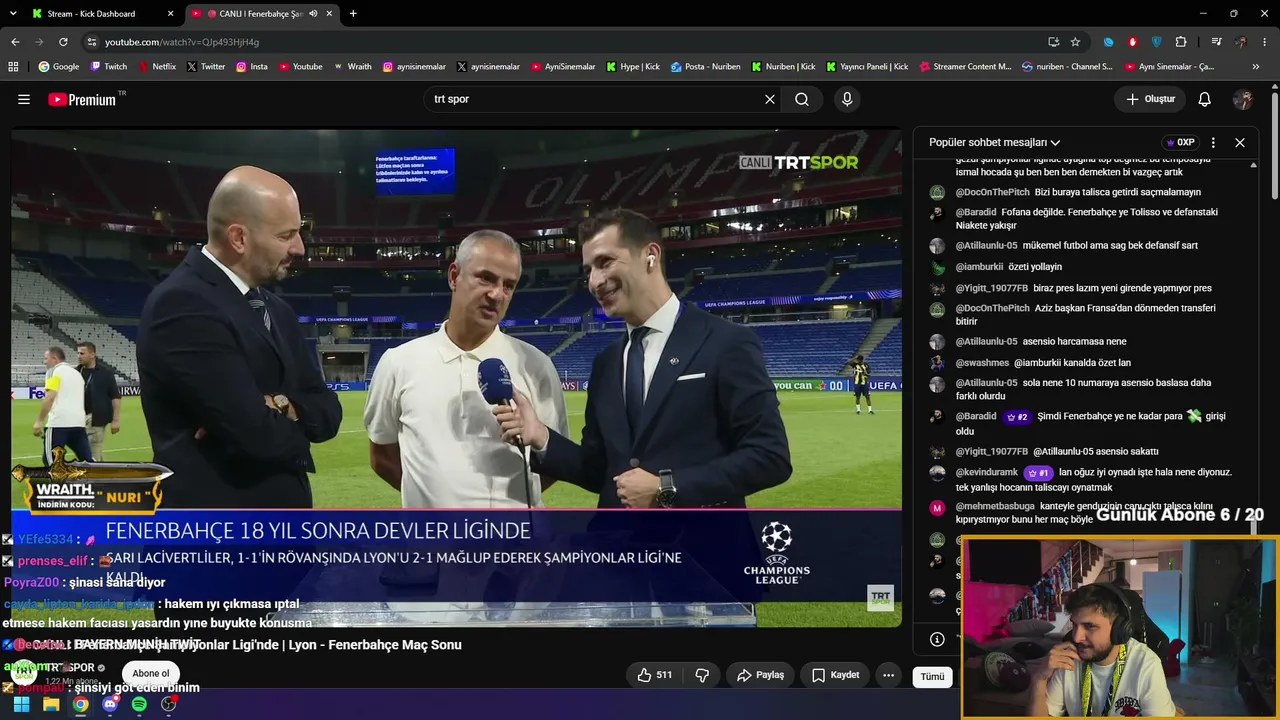The image size is (1280, 720).
Task: Open Chrome profile avatar in toolbar
Action: coord(1241,42)
